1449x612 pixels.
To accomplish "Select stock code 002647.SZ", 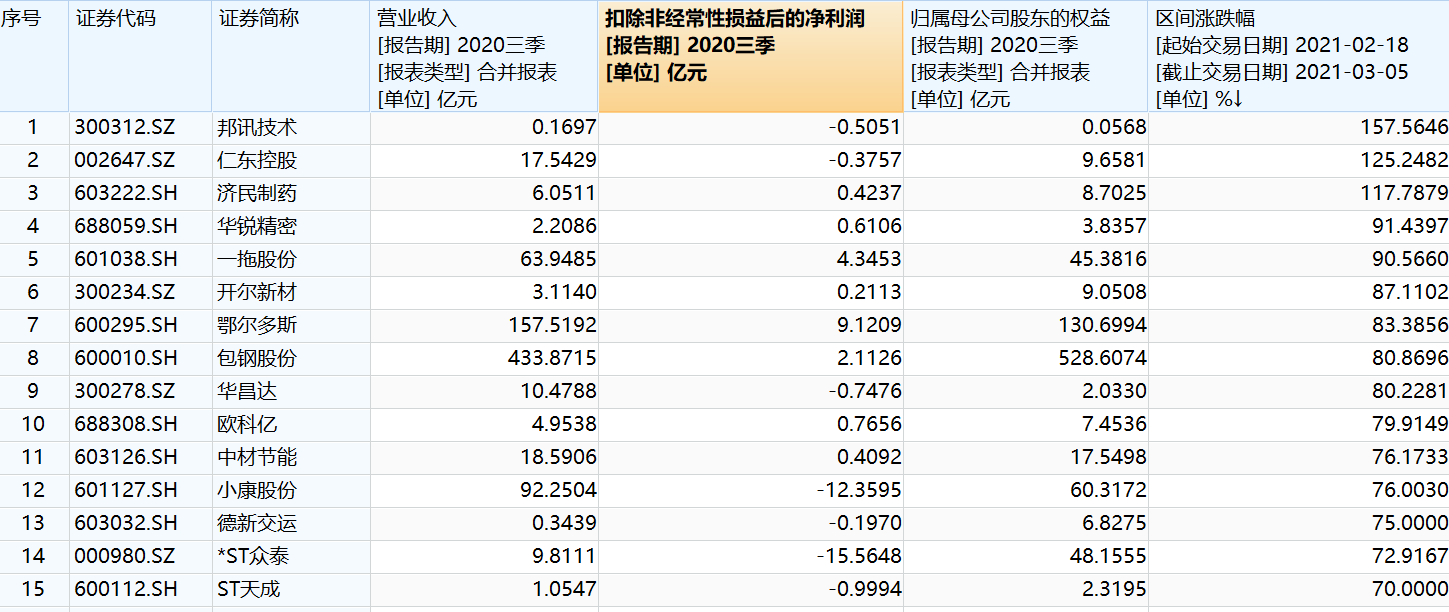I will point(125,161).
